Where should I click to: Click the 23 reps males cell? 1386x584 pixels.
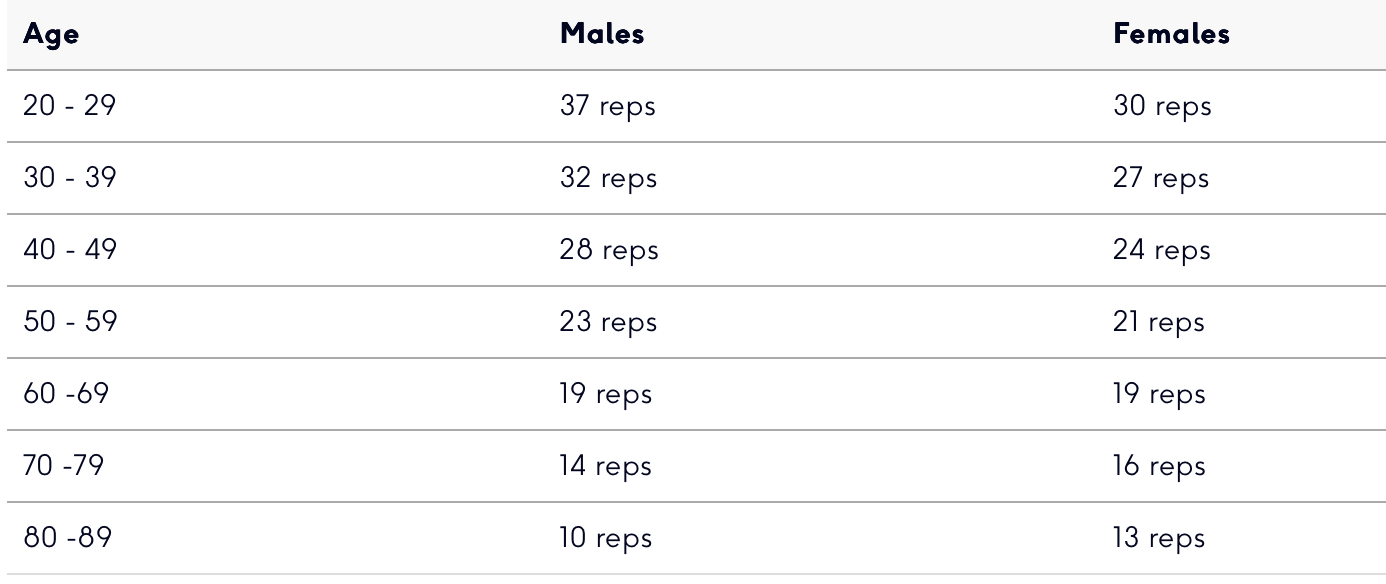[608, 322]
